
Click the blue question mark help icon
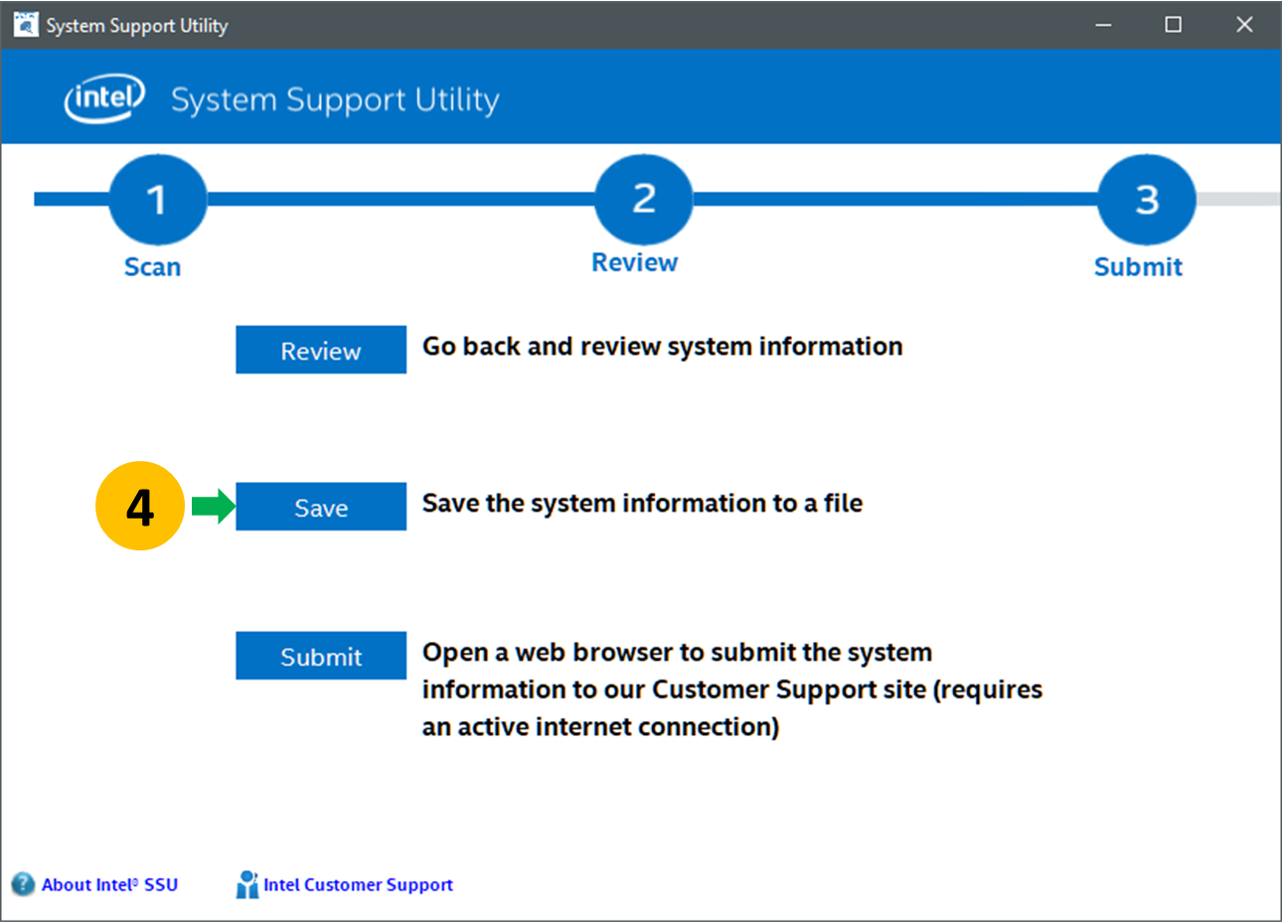pyautogui.click(x=23, y=885)
